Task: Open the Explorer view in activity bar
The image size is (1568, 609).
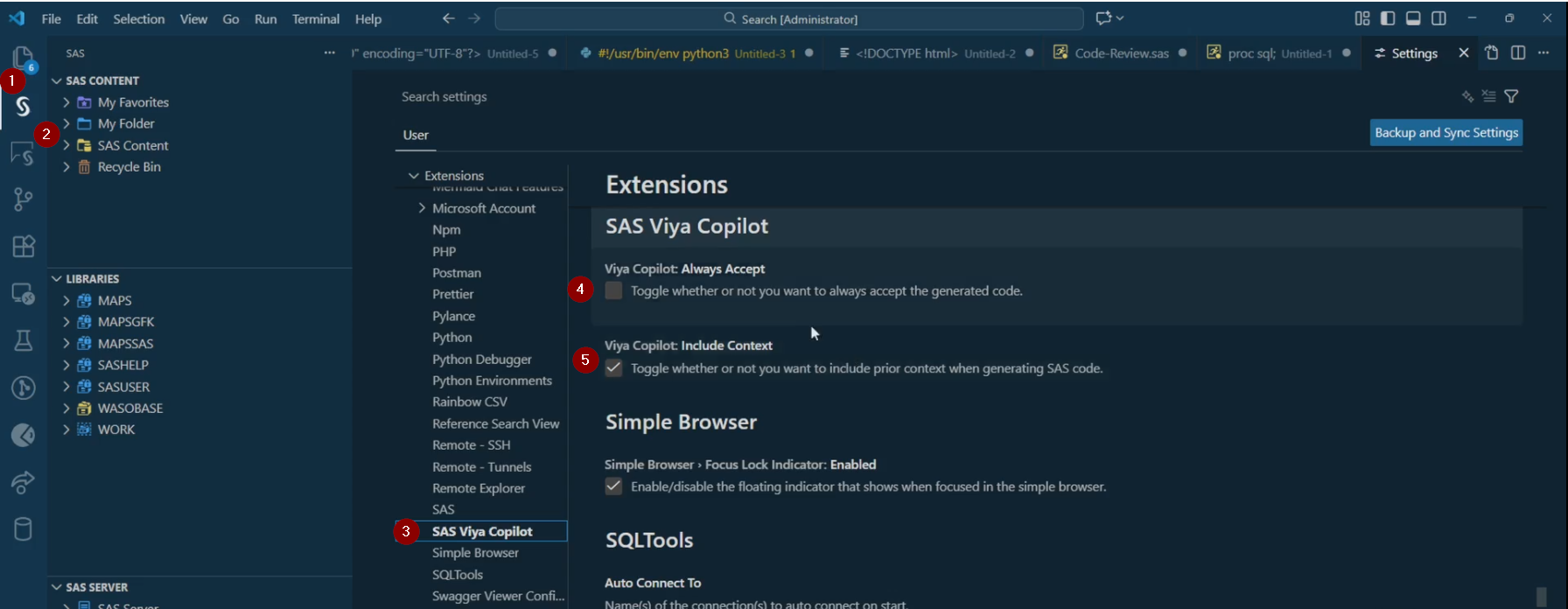Action: pos(23,58)
